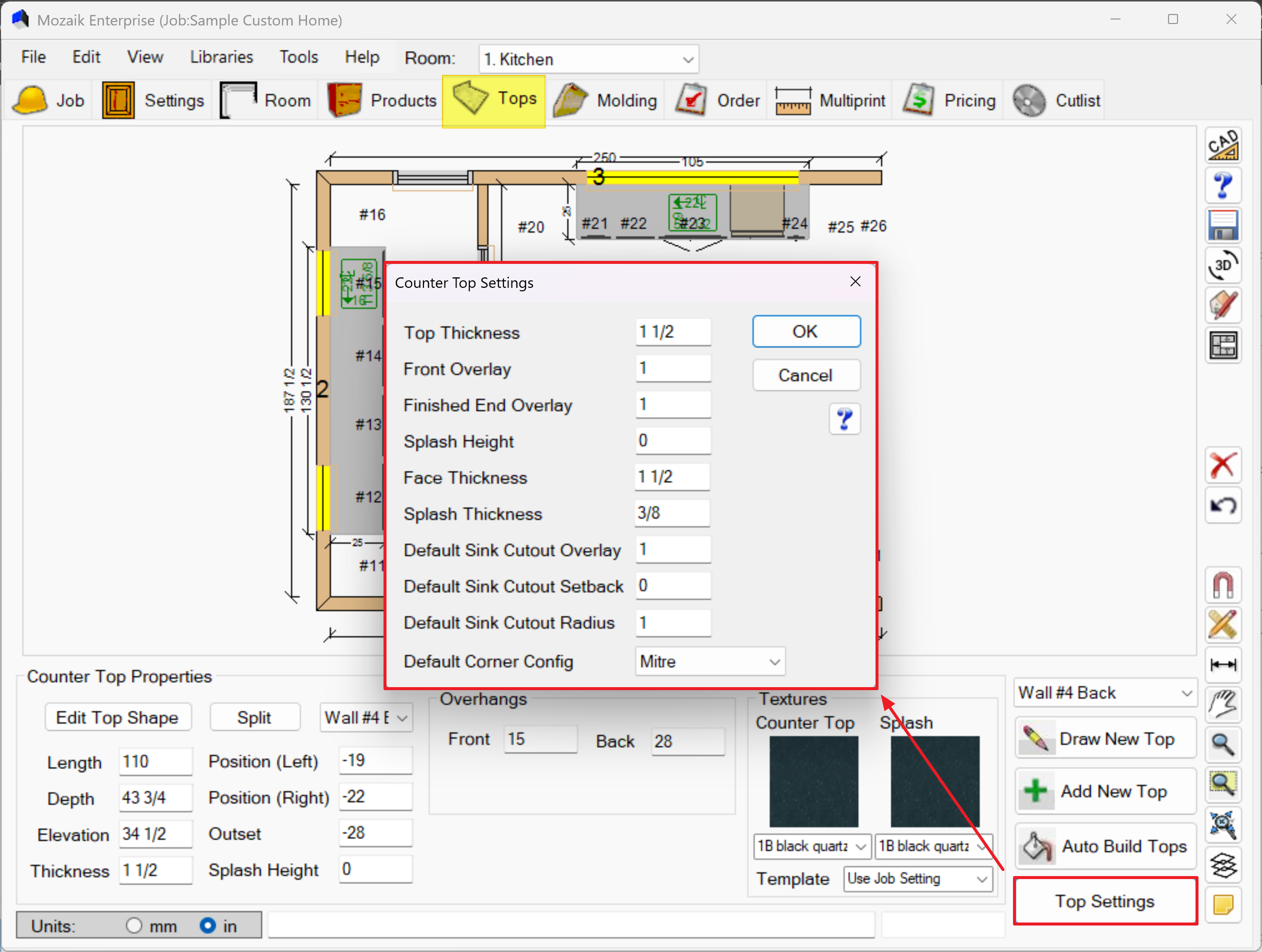Click the undo arrow icon
Screen dimensions: 1262x952
[1222, 506]
